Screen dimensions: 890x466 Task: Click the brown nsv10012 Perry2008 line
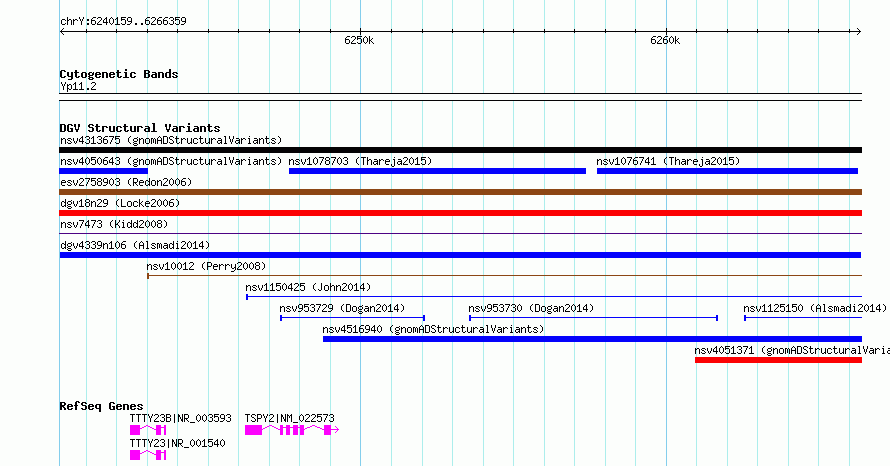coord(505,276)
